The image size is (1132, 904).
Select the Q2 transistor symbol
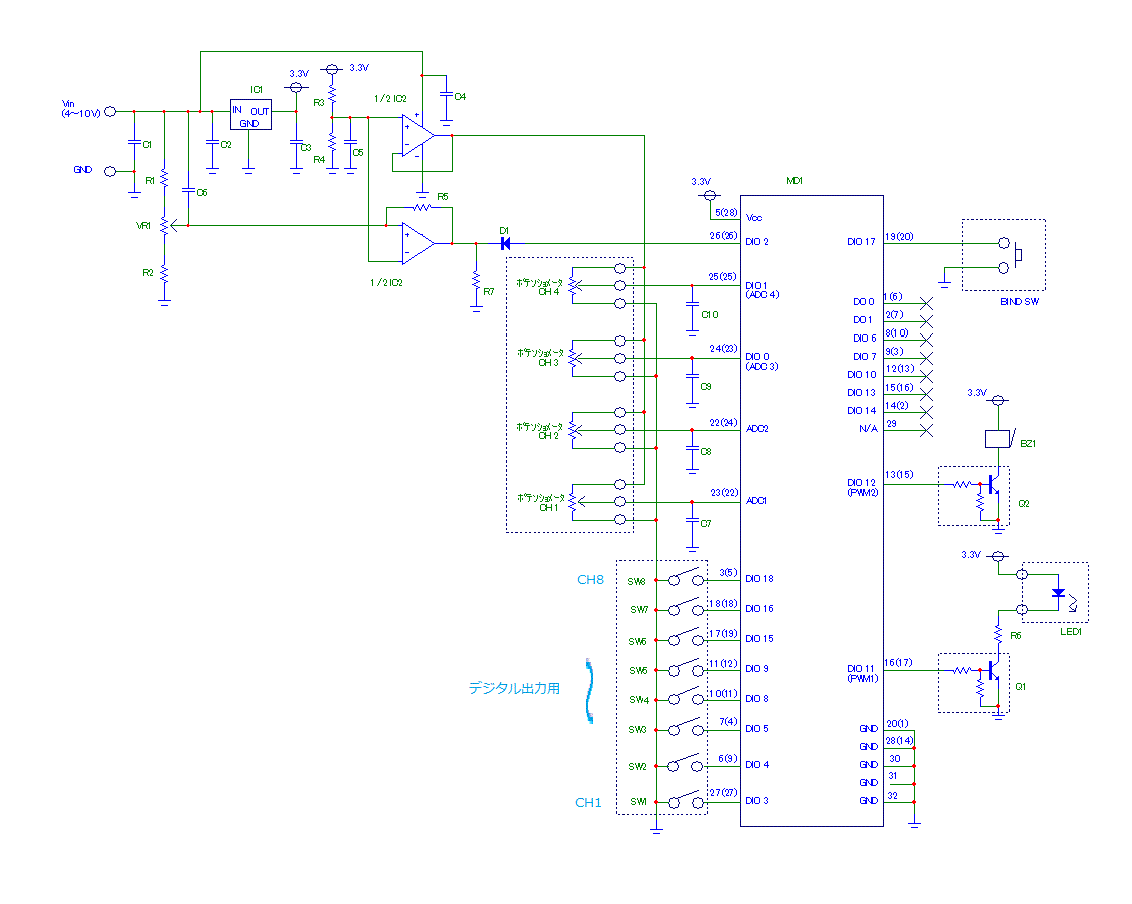[x=991, y=485]
